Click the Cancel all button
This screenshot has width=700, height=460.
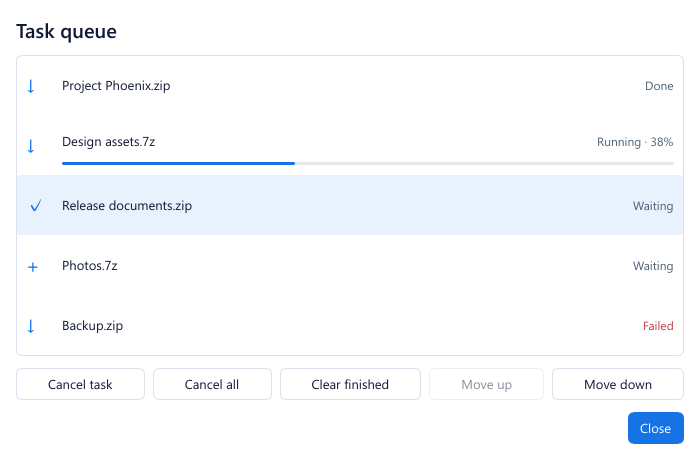212,384
